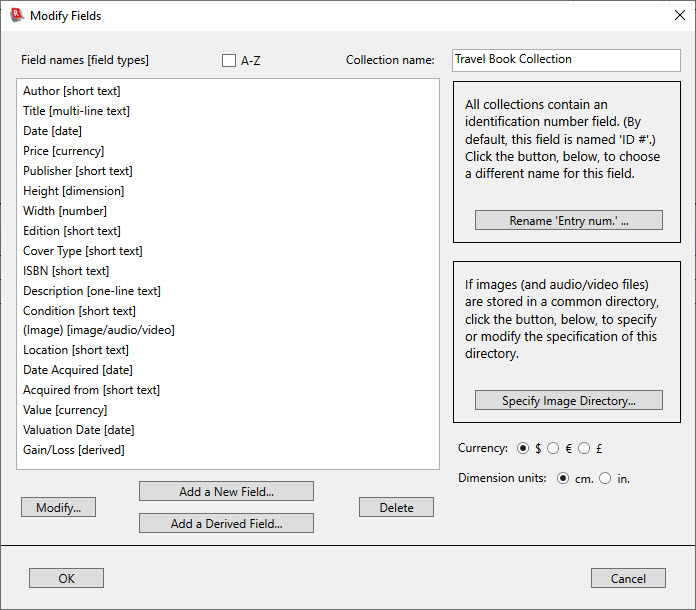
Task: Select the pound currency option
Action: (x=584, y=448)
